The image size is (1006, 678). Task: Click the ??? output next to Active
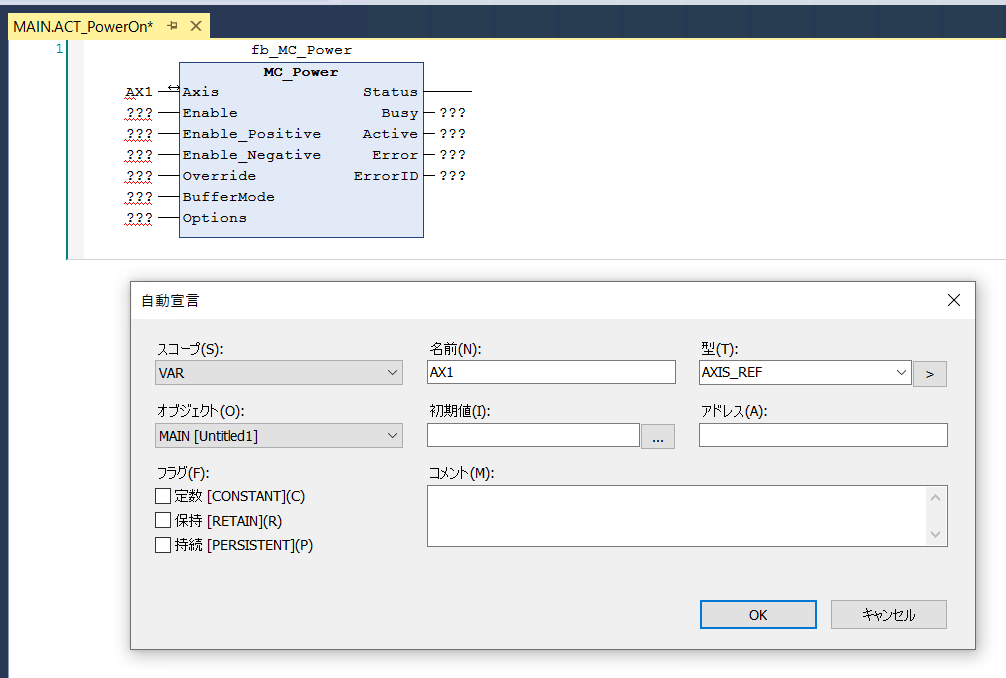452,134
